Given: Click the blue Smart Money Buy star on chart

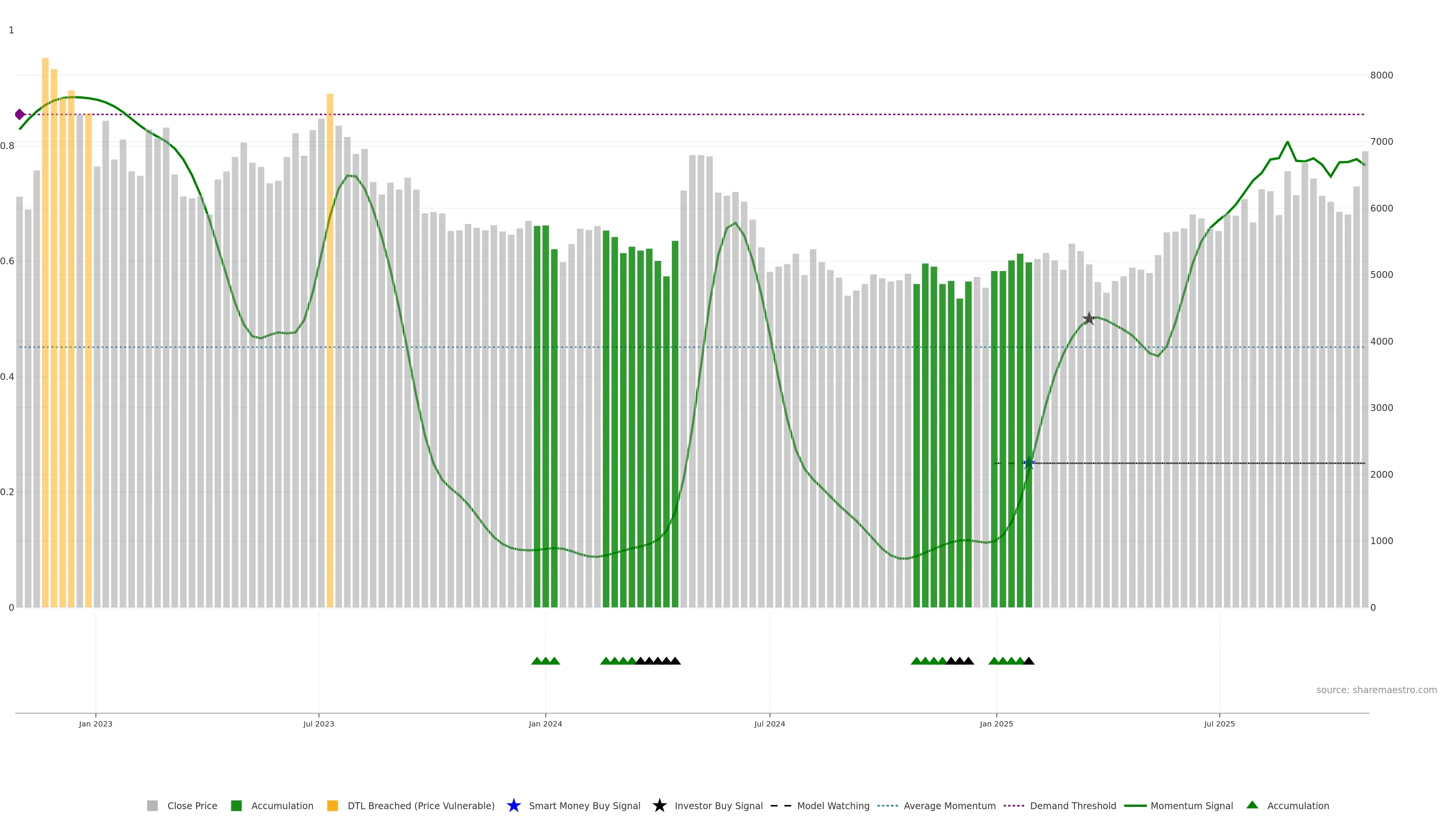Looking at the screenshot, I should point(1029,463).
